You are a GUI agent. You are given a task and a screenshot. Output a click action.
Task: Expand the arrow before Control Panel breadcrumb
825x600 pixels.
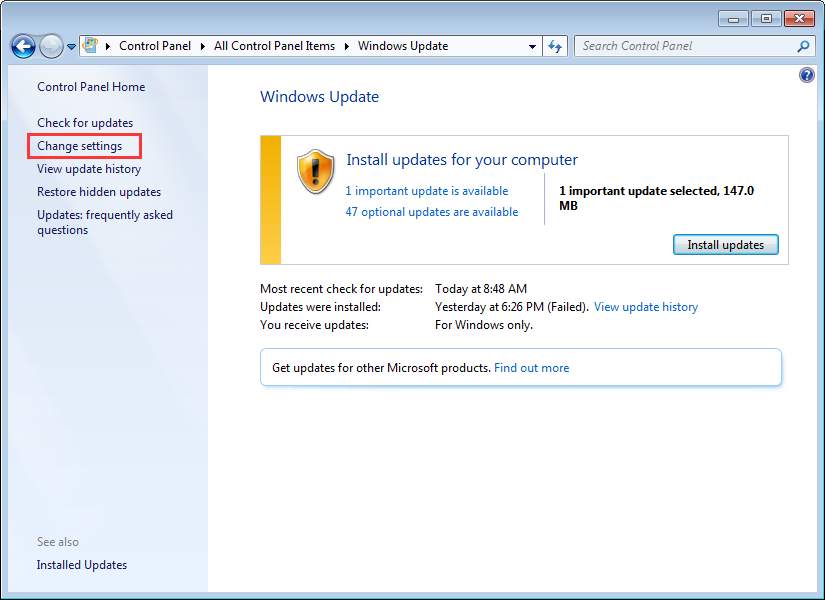coord(107,46)
